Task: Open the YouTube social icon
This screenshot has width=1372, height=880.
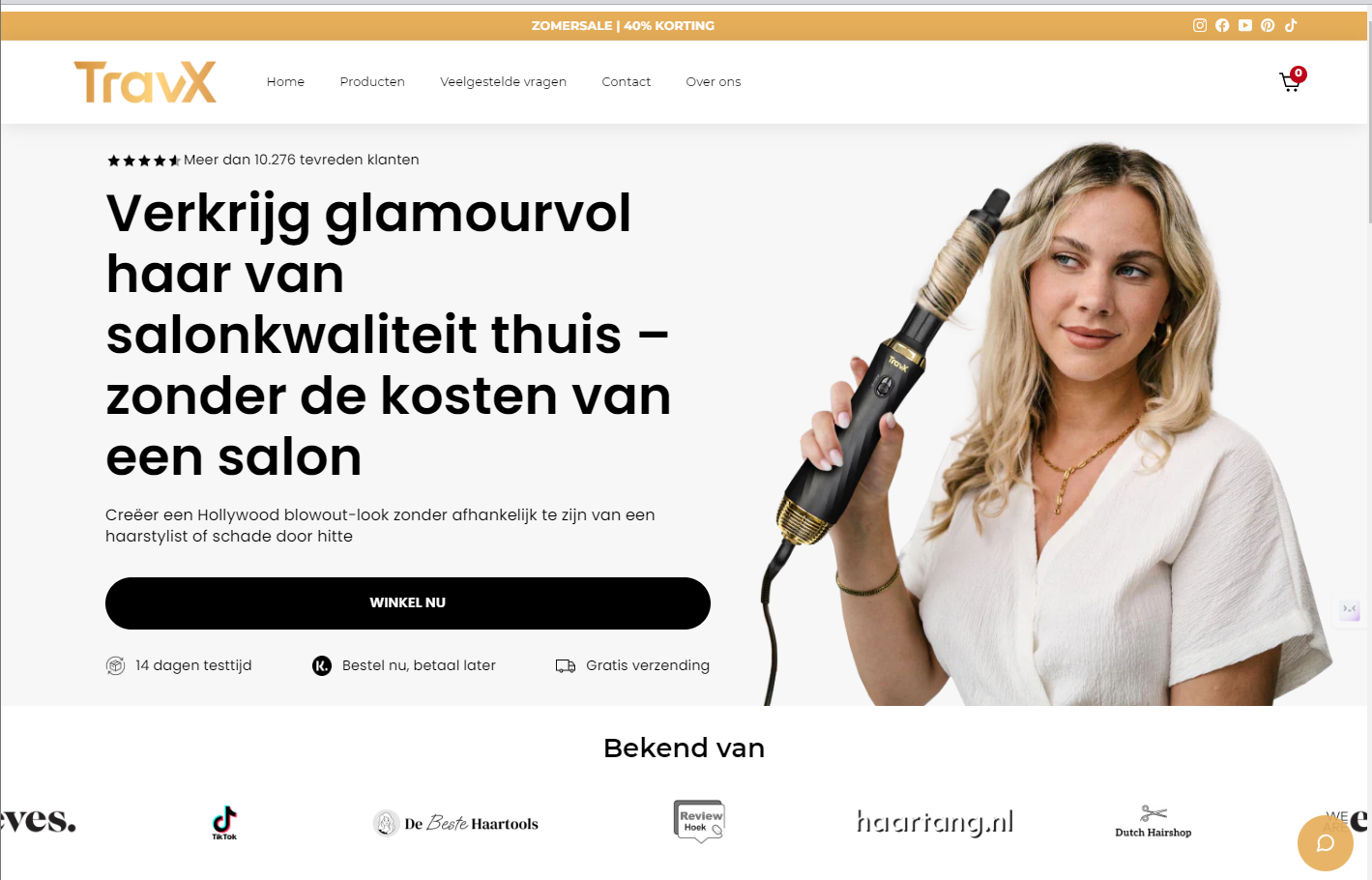Action: (1245, 25)
